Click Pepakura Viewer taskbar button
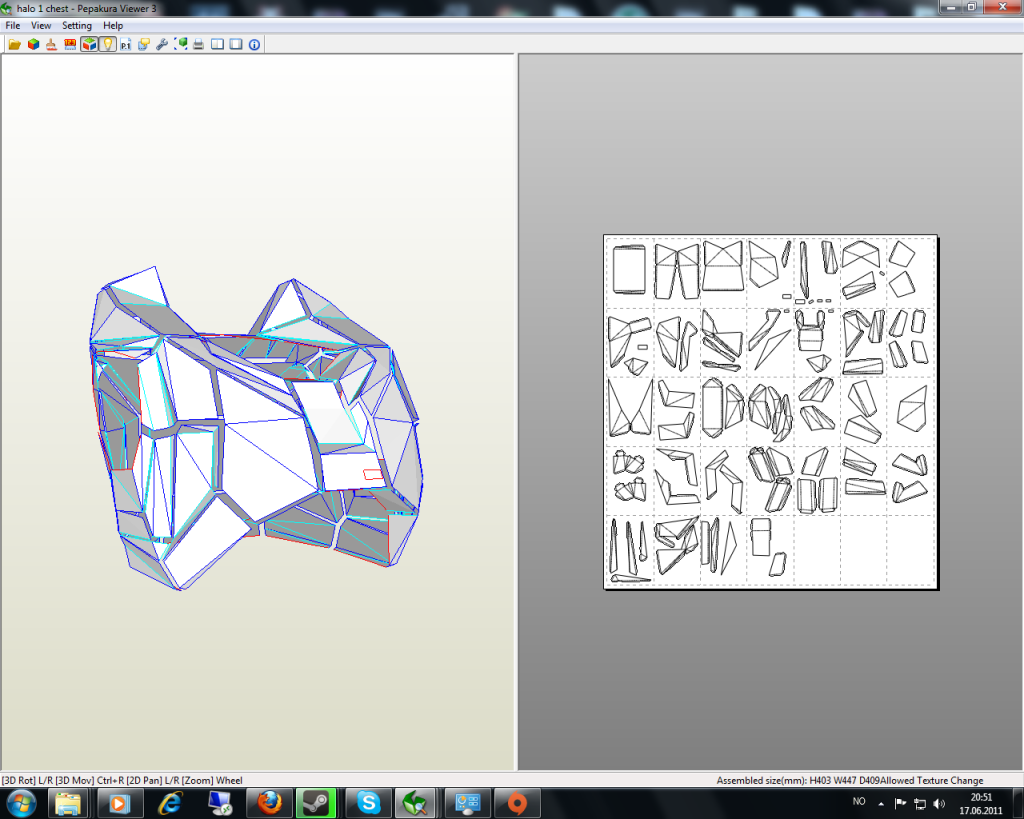This screenshot has width=1024, height=819. [415, 803]
